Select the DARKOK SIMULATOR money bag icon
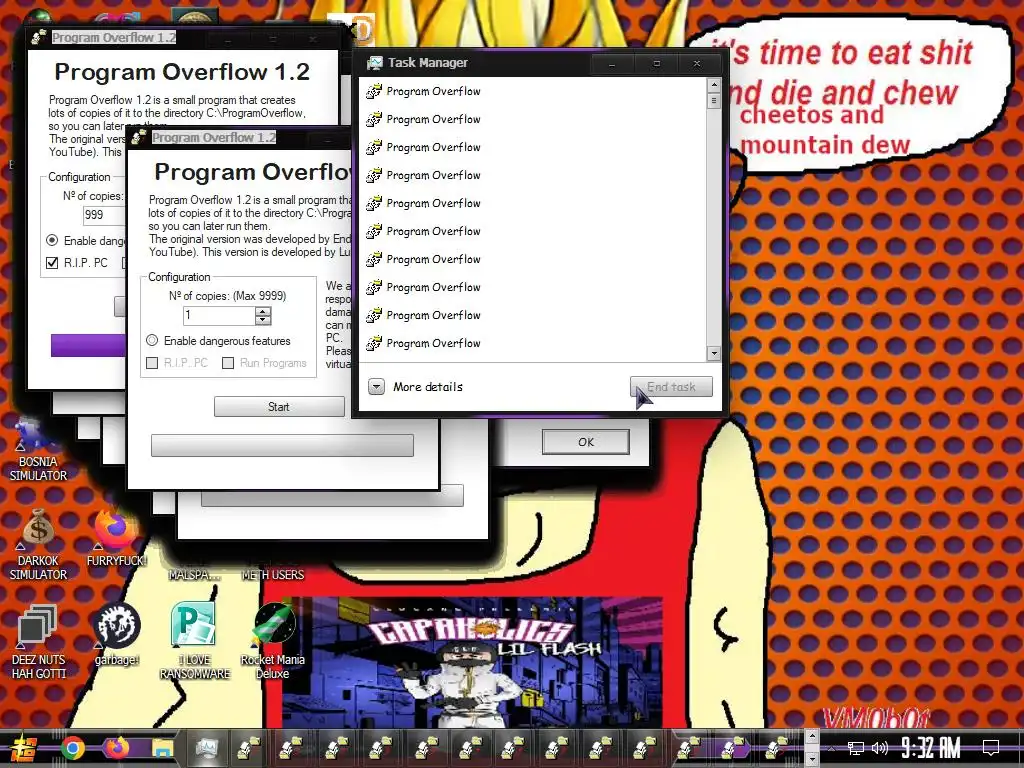 38,546
